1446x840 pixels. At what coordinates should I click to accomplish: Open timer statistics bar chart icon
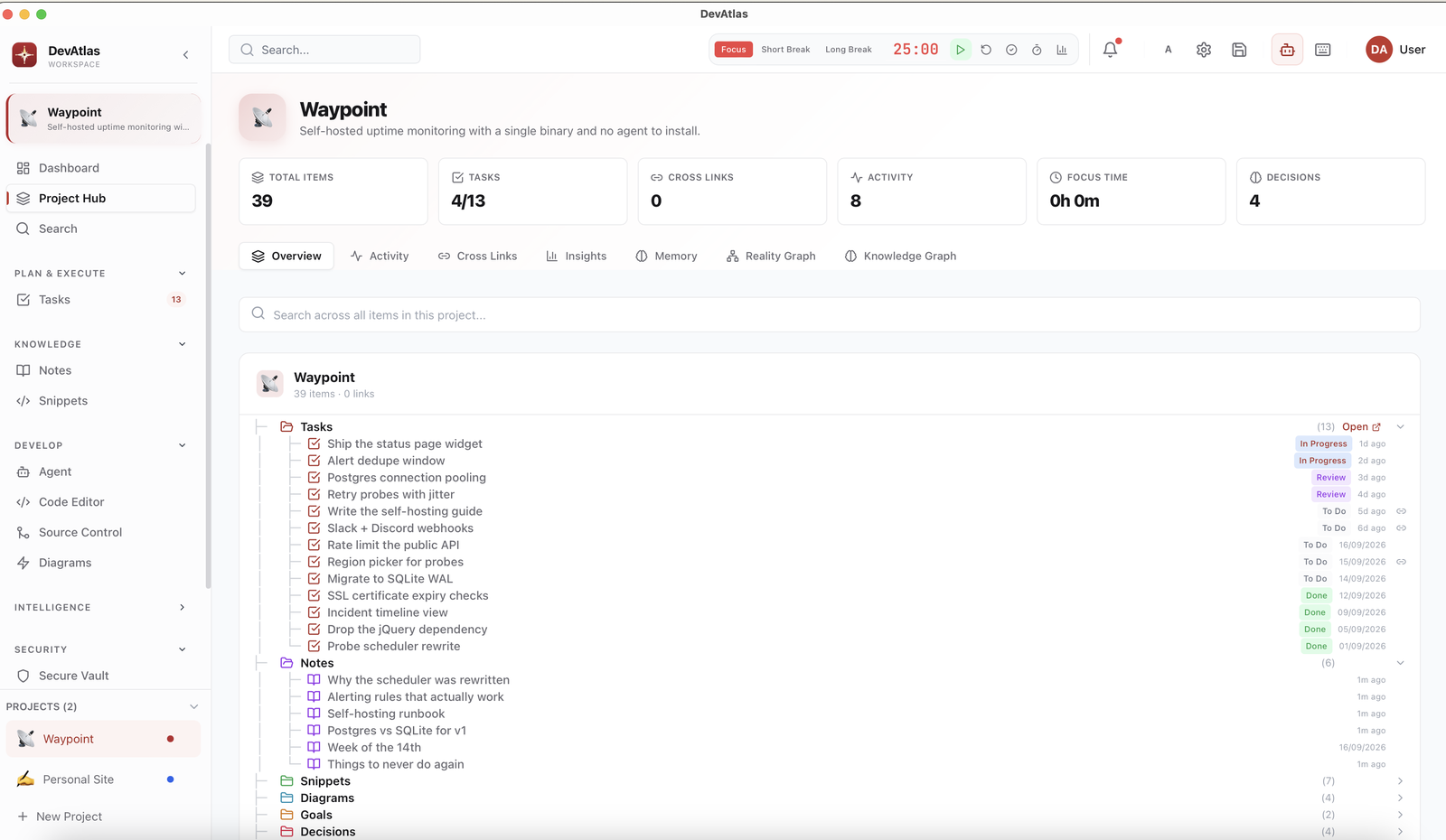tap(1062, 50)
